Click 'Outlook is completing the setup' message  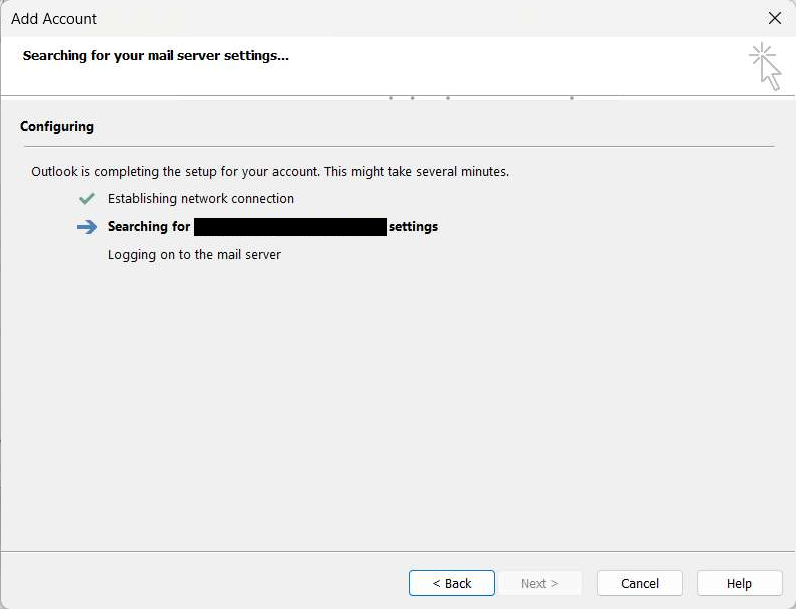click(270, 172)
